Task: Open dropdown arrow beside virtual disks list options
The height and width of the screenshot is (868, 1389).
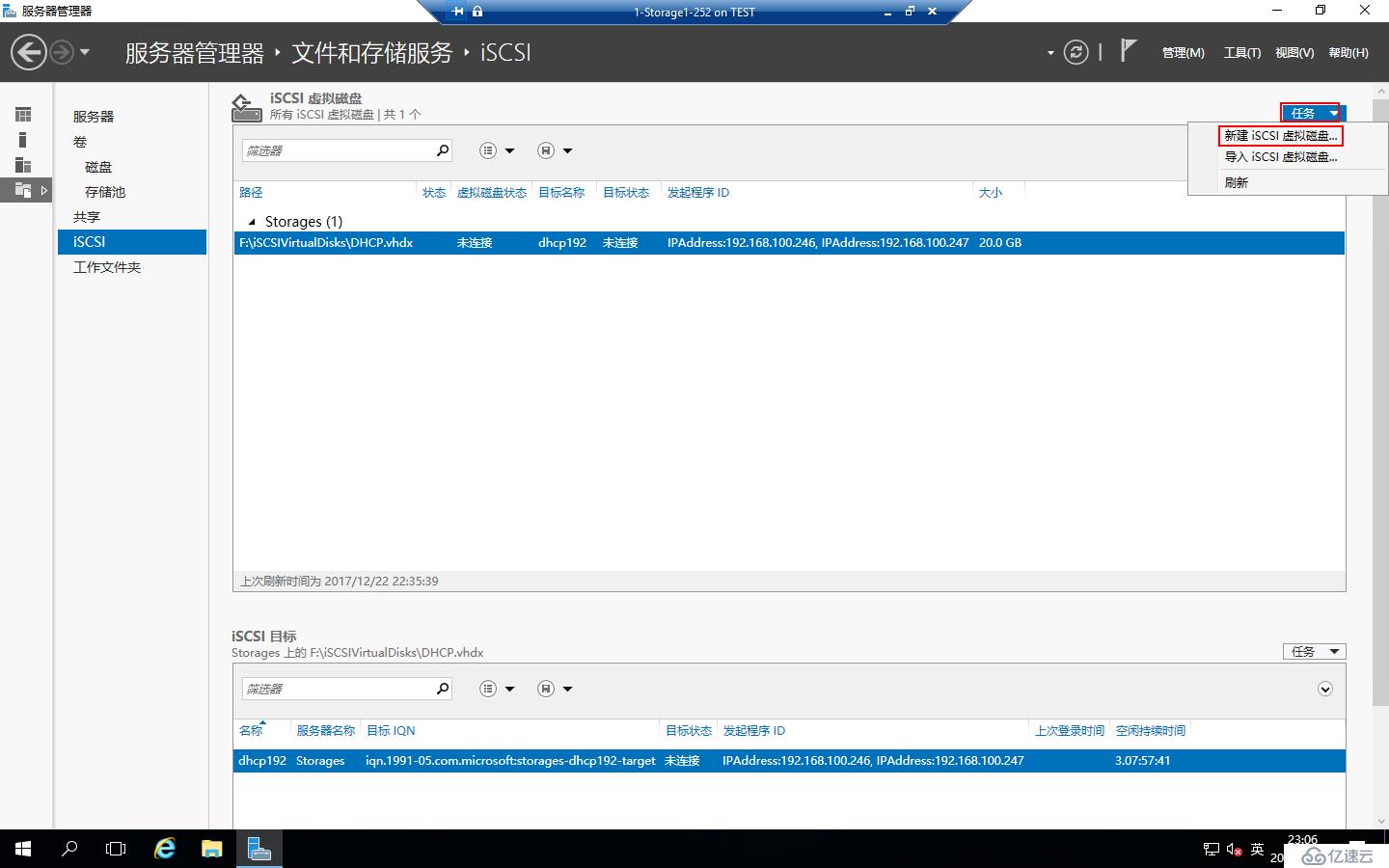Action: click(x=510, y=150)
